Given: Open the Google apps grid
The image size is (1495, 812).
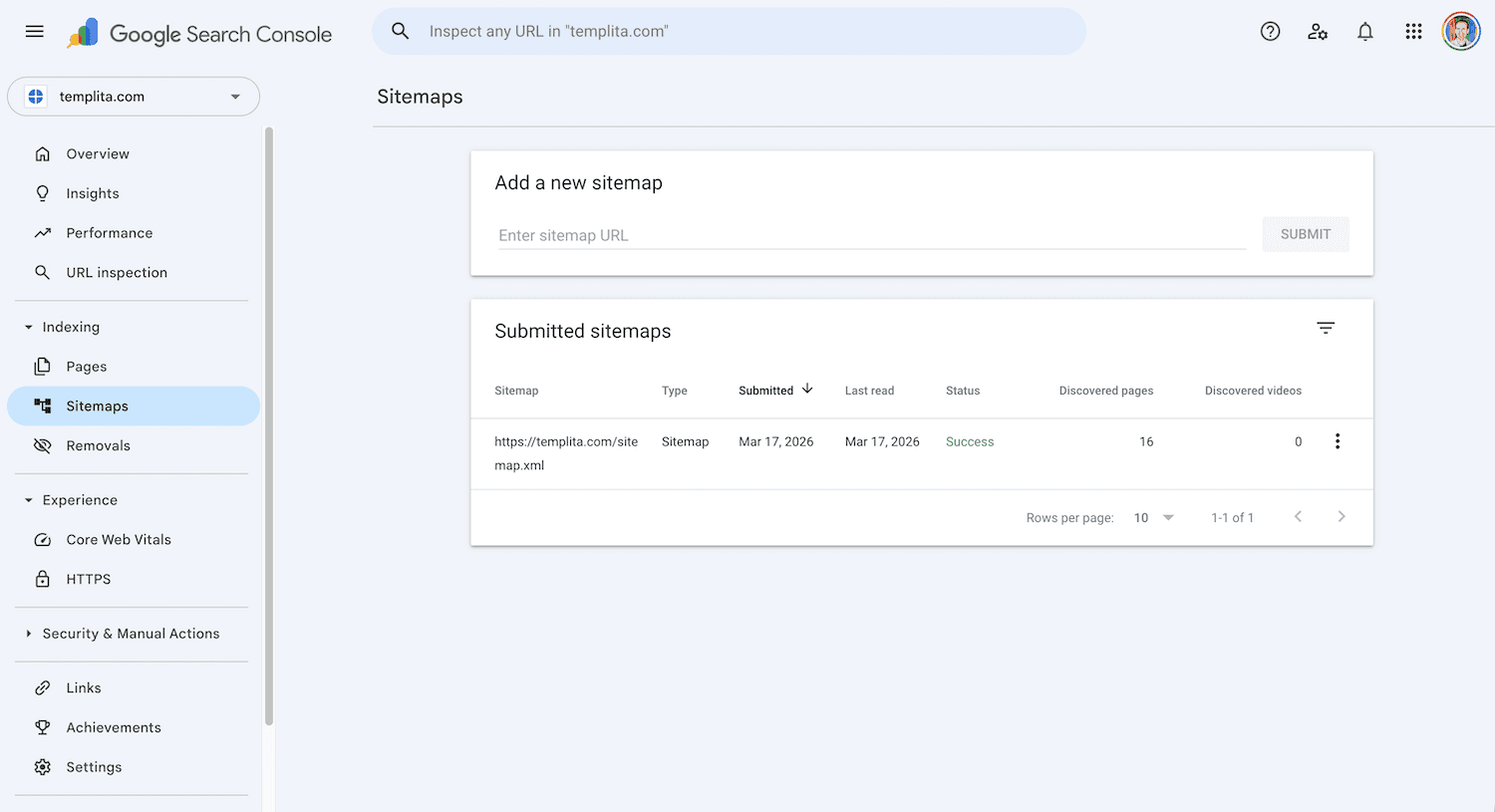Looking at the screenshot, I should pyautogui.click(x=1413, y=31).
